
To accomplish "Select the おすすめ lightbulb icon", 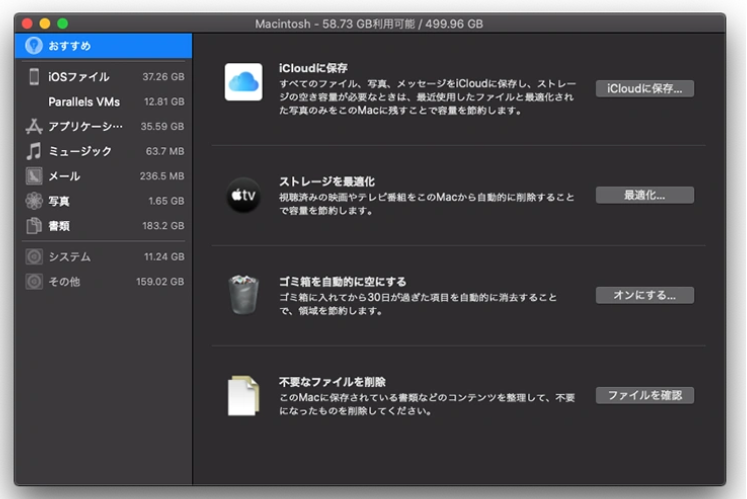I will 33,46.
